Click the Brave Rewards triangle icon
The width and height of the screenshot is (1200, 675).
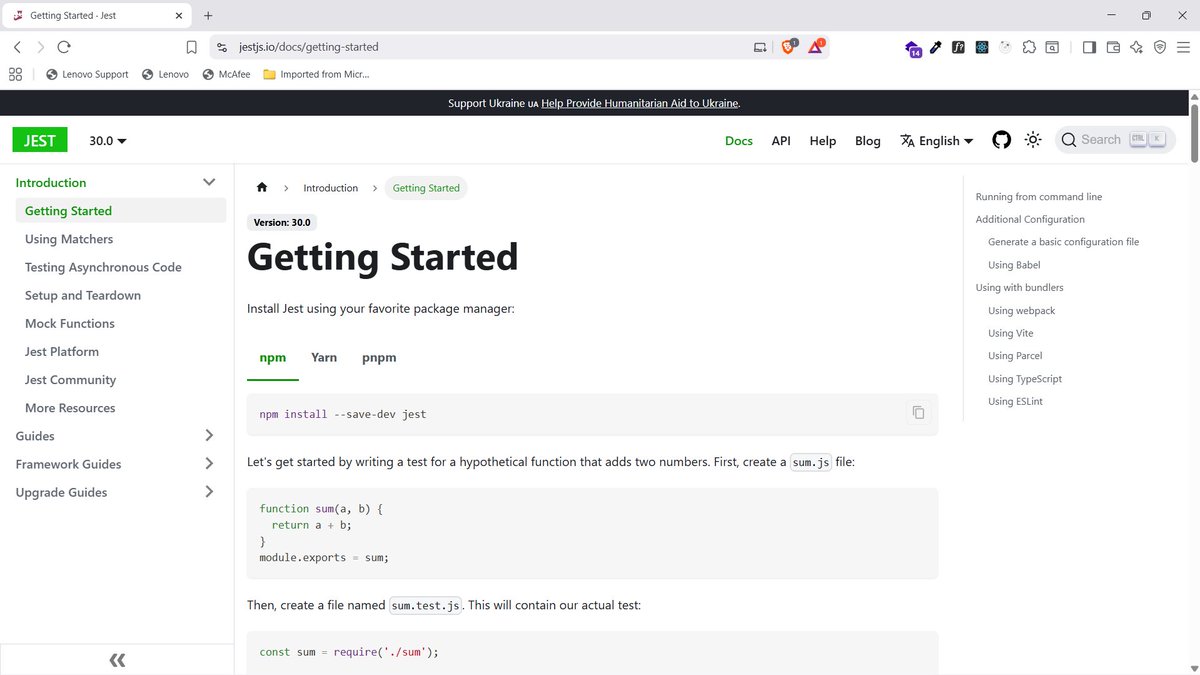[816, 46]
